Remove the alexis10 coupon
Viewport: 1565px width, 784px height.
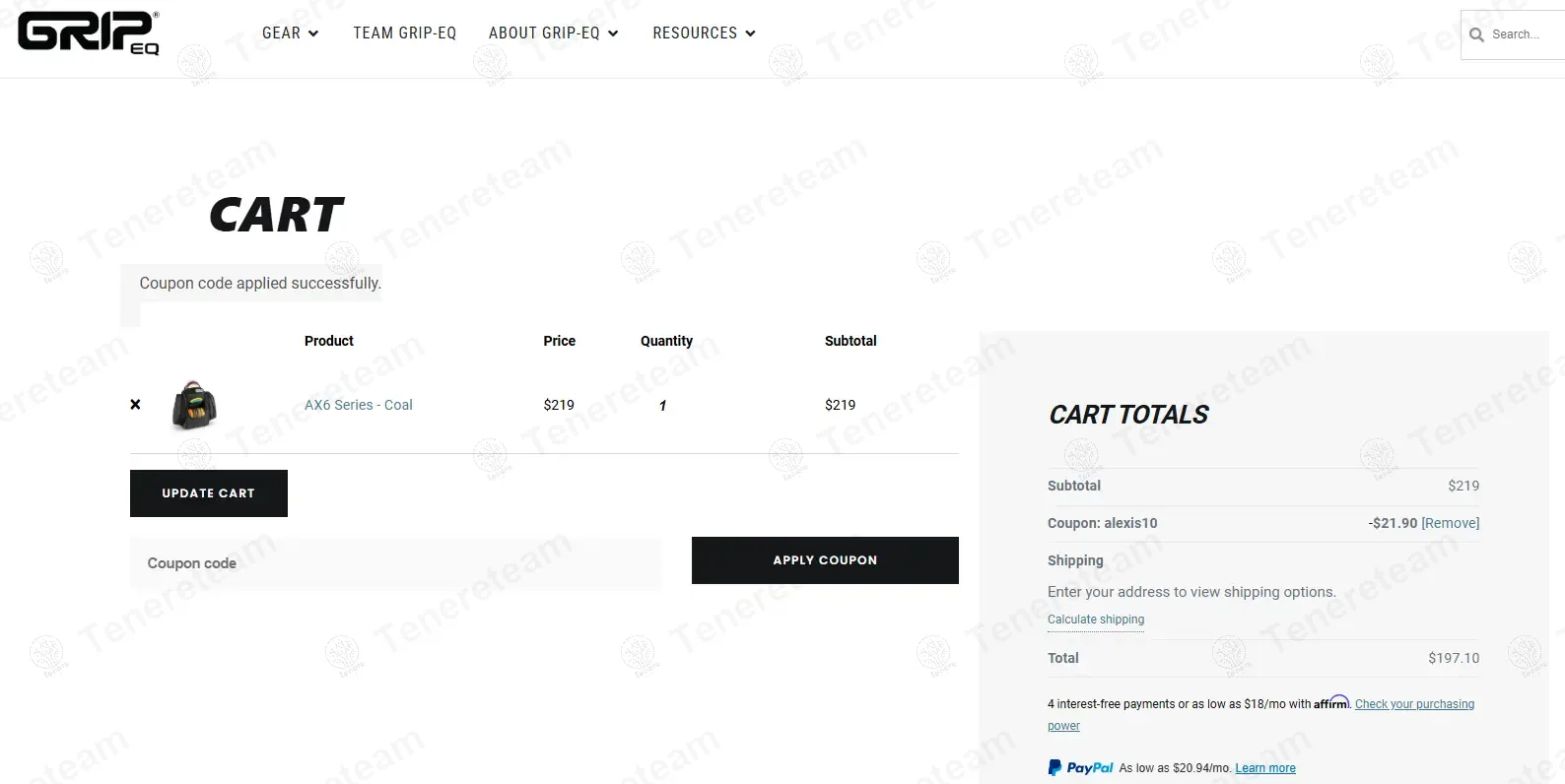coord(1450,523)
